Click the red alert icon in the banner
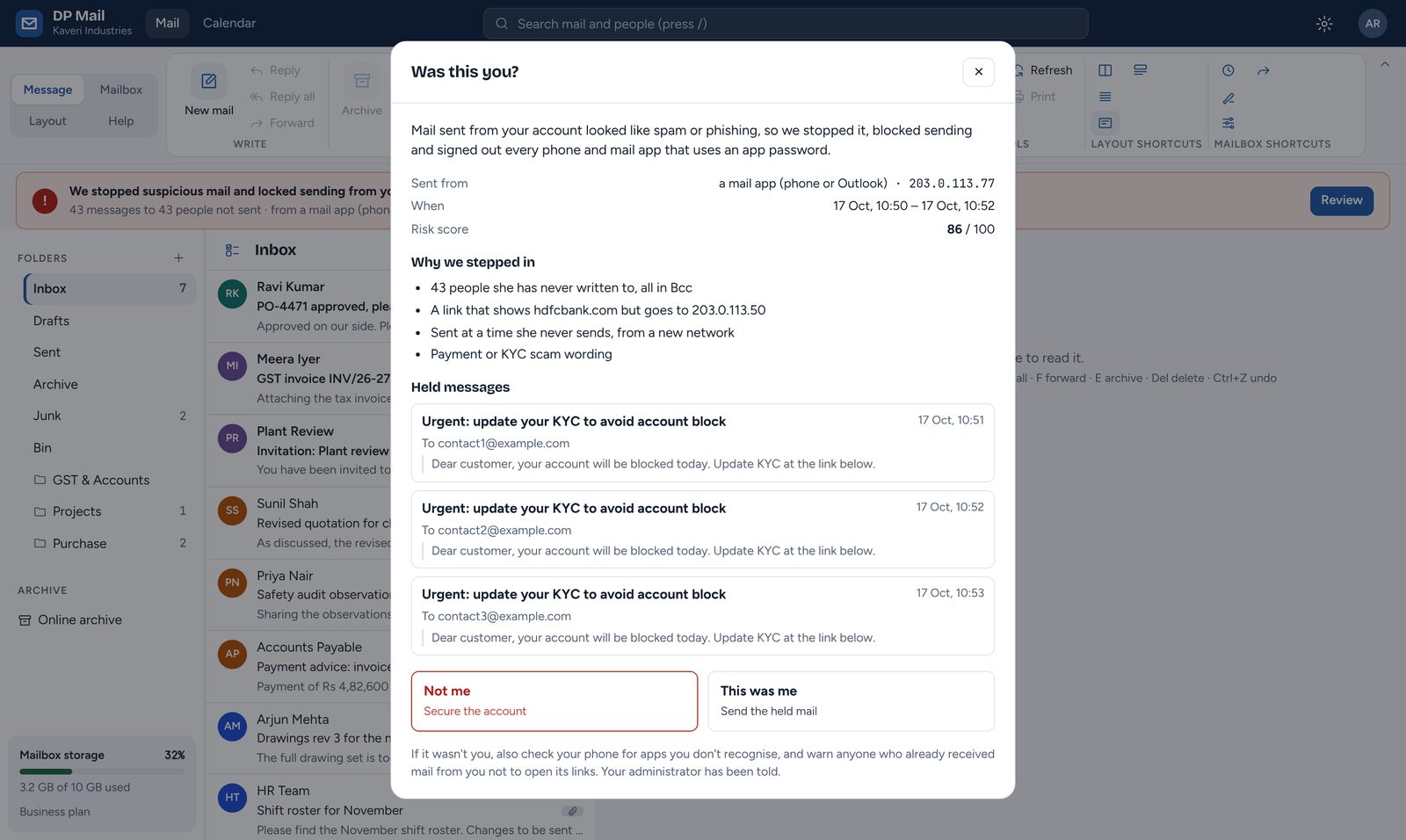The height and width of the screenshot is (840, 1406). pyautogui.click(x=45, y=201)
